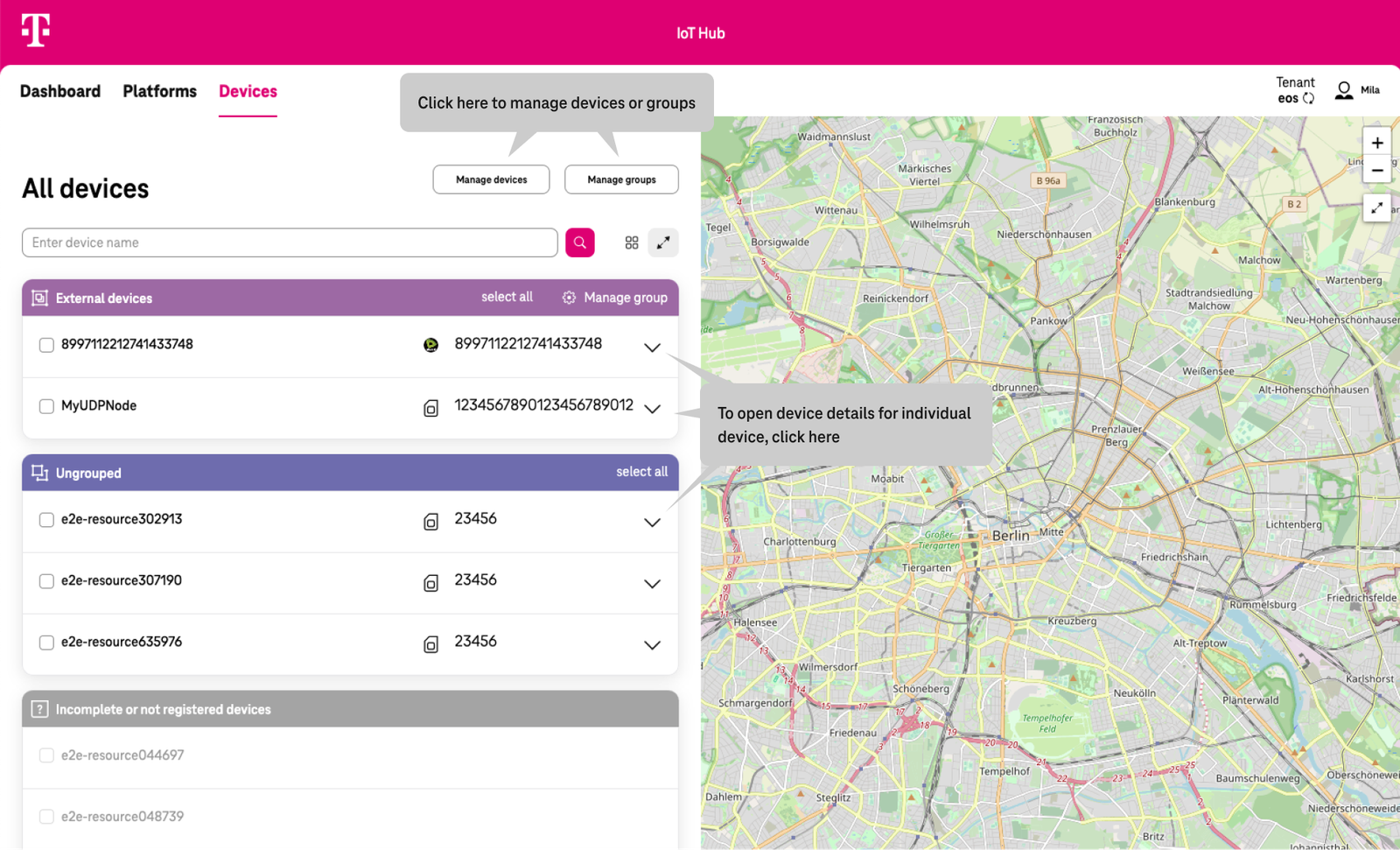Click the Manage groups button
Viewport: 1400px width, 850px height.
(x=621, y=179)
